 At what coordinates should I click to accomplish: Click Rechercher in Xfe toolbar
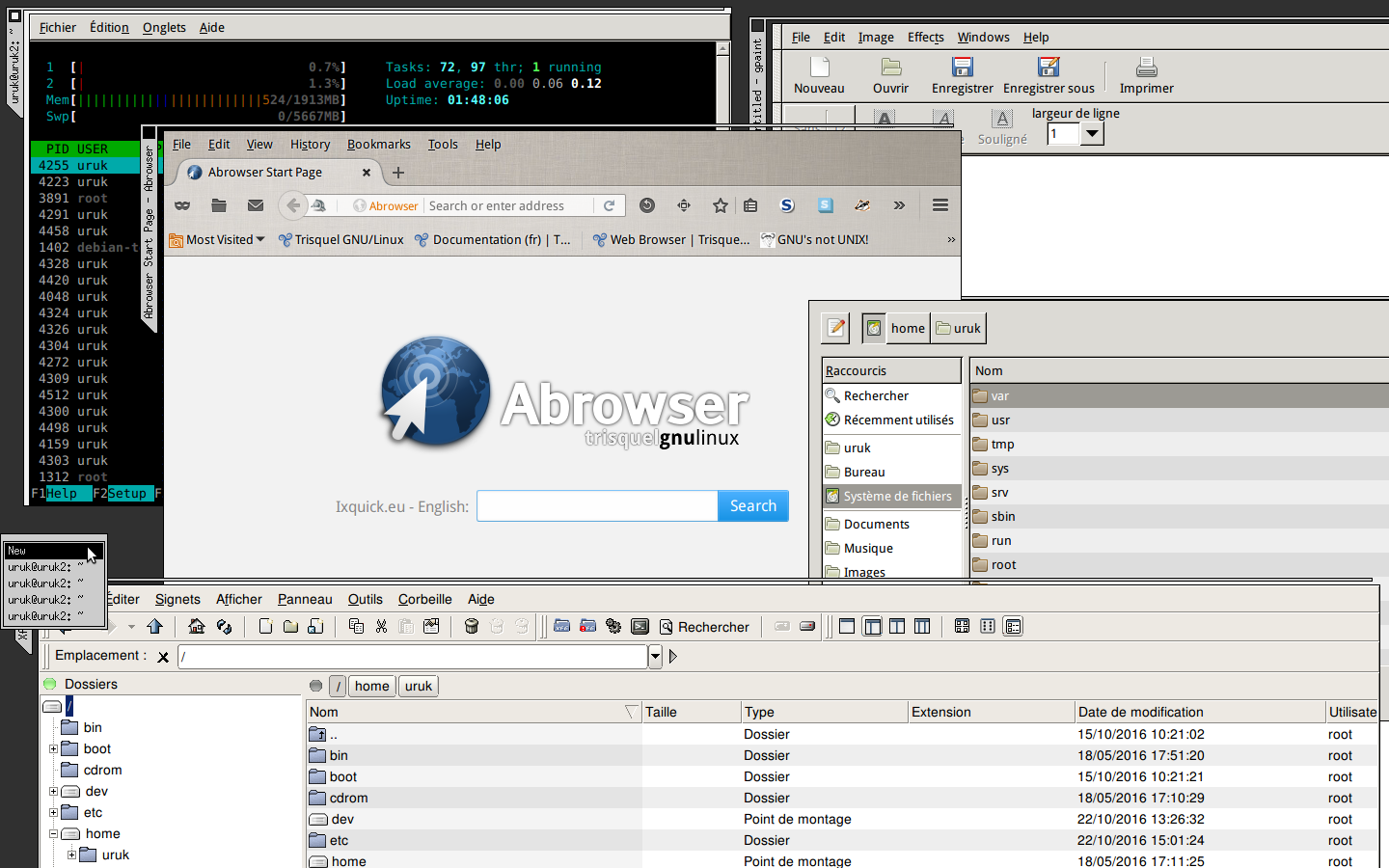704,627
